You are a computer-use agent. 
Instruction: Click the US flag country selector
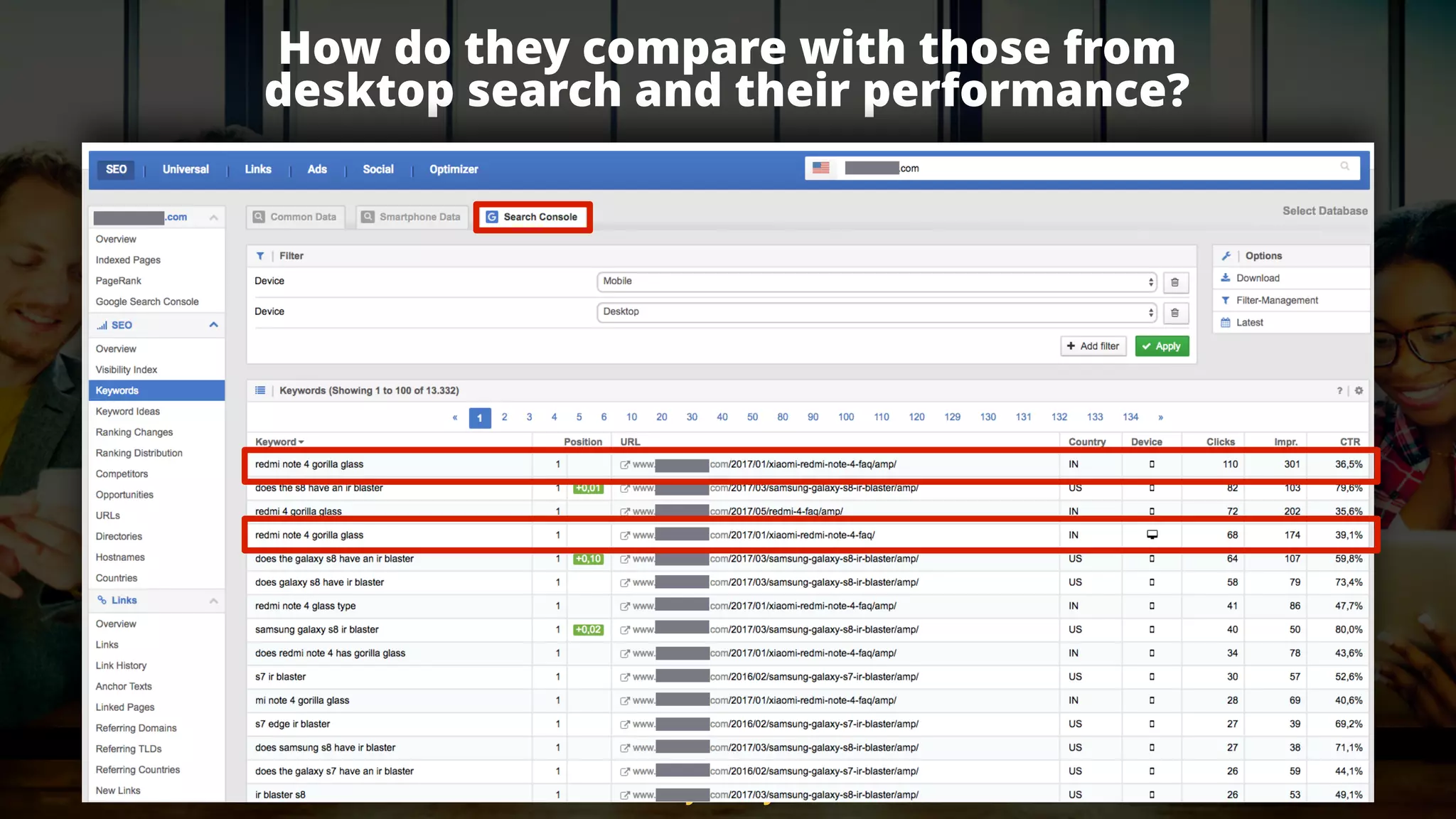coord(821,168)
